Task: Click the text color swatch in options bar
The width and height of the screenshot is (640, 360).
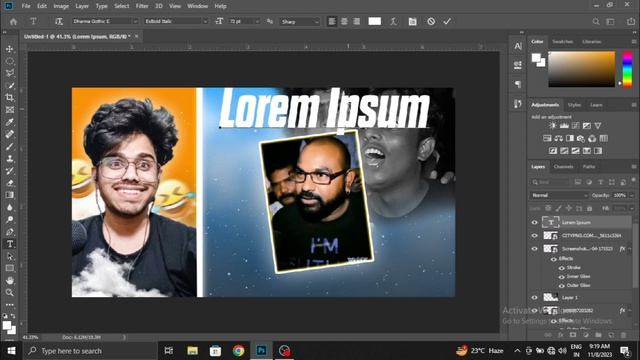Action: (x=374, y=21)
